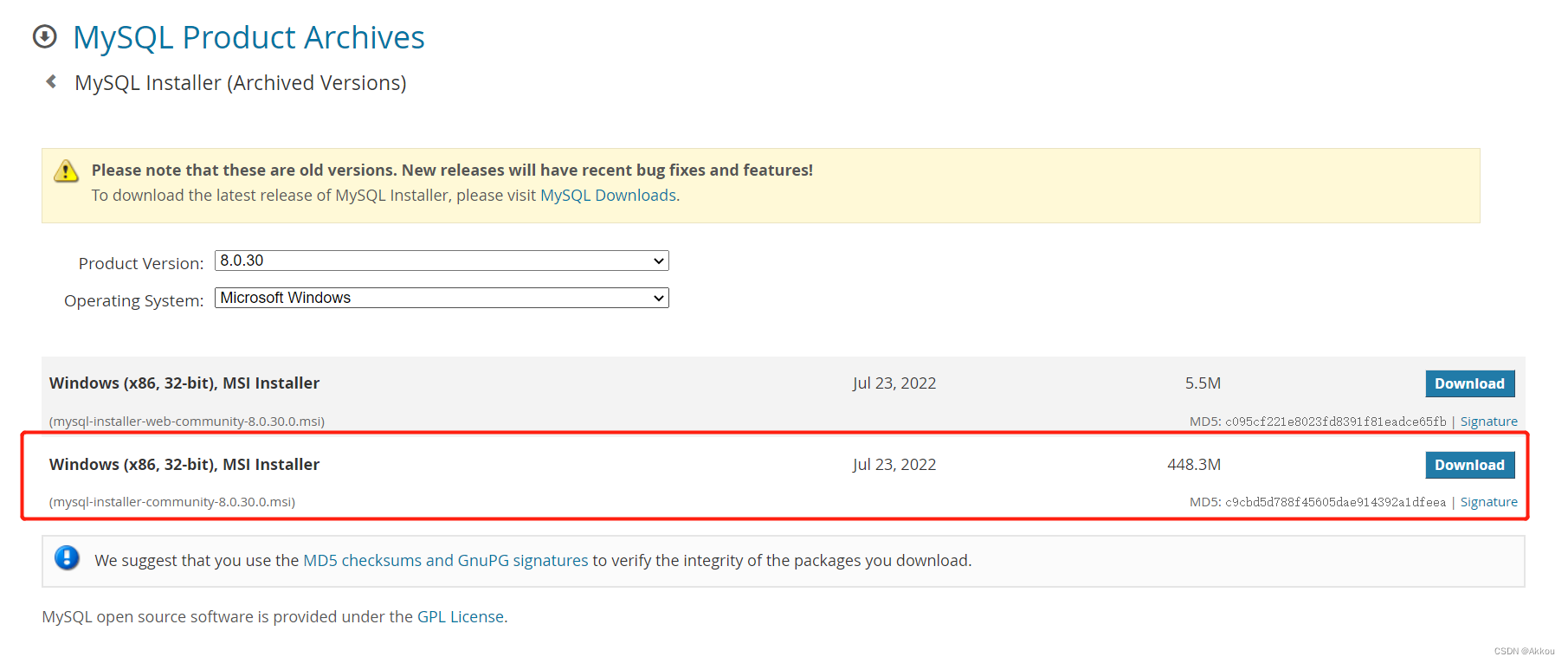The height and width of the screenshot is (663, 1568).
Task: Download the 448.3M community MSI installer
Action: click(x=1469, y=465)
